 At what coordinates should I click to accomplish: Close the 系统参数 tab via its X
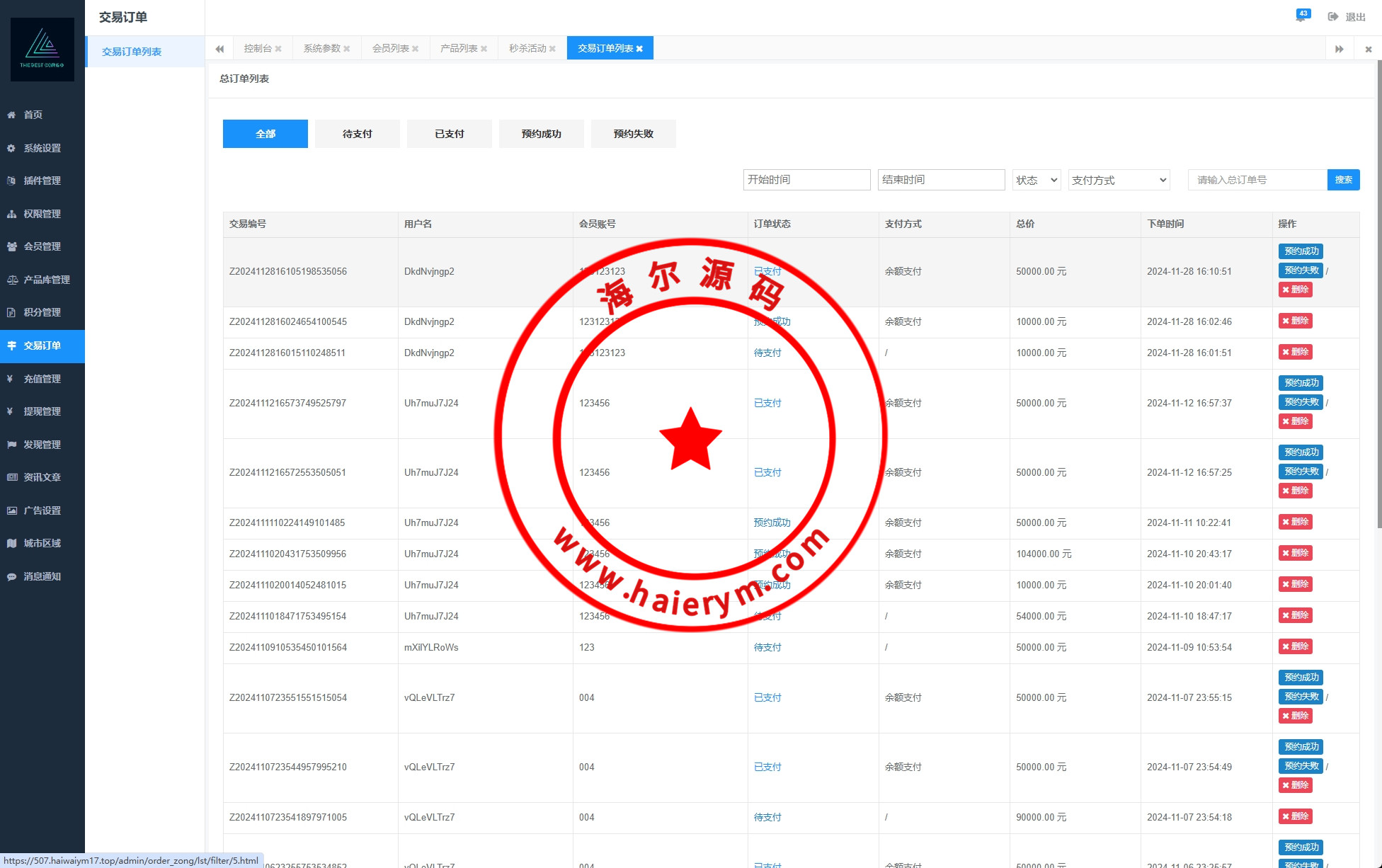tap(347, 49)
